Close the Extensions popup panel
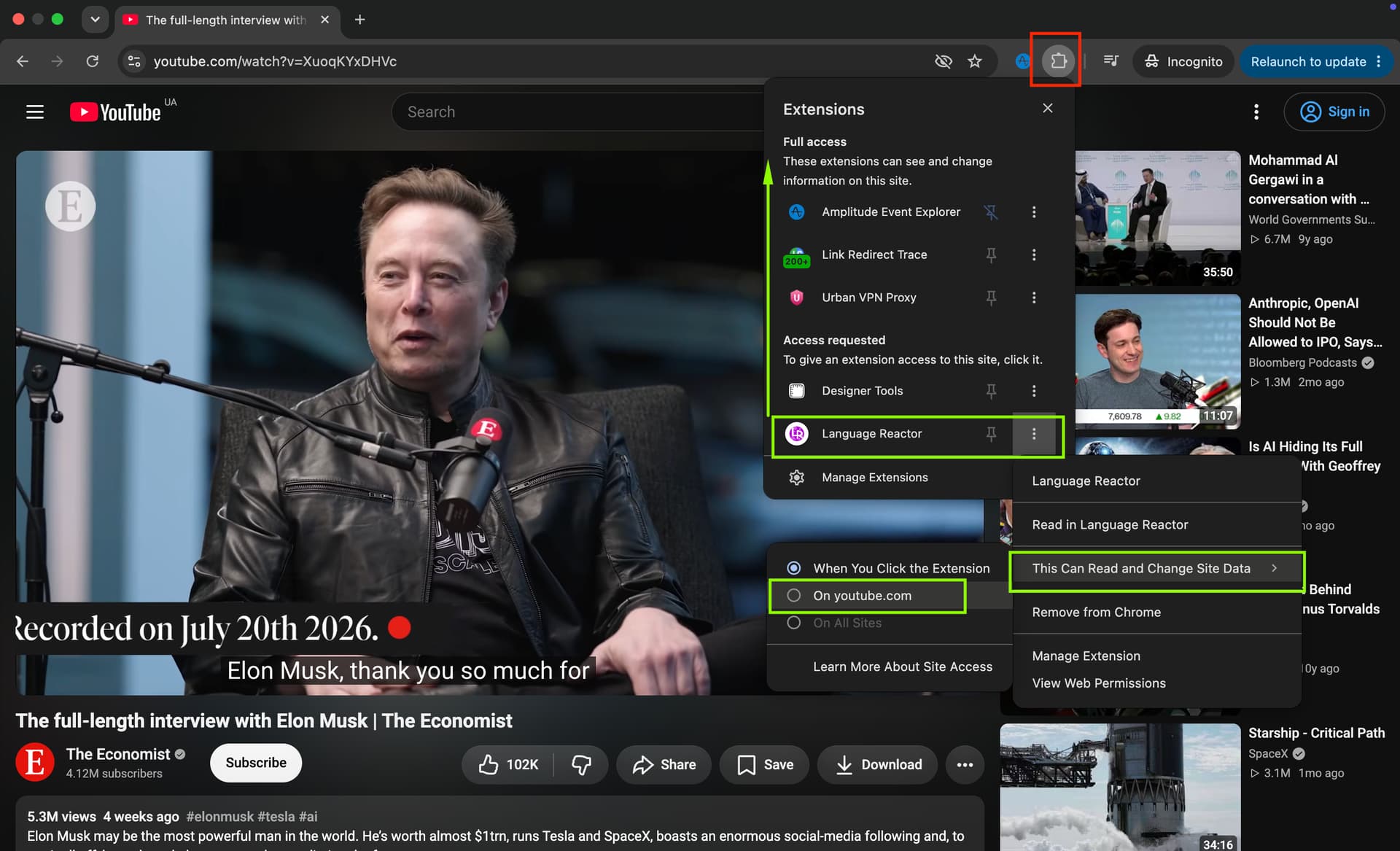The height and width of the screenshot is (851, 1400). point(1048,109)
